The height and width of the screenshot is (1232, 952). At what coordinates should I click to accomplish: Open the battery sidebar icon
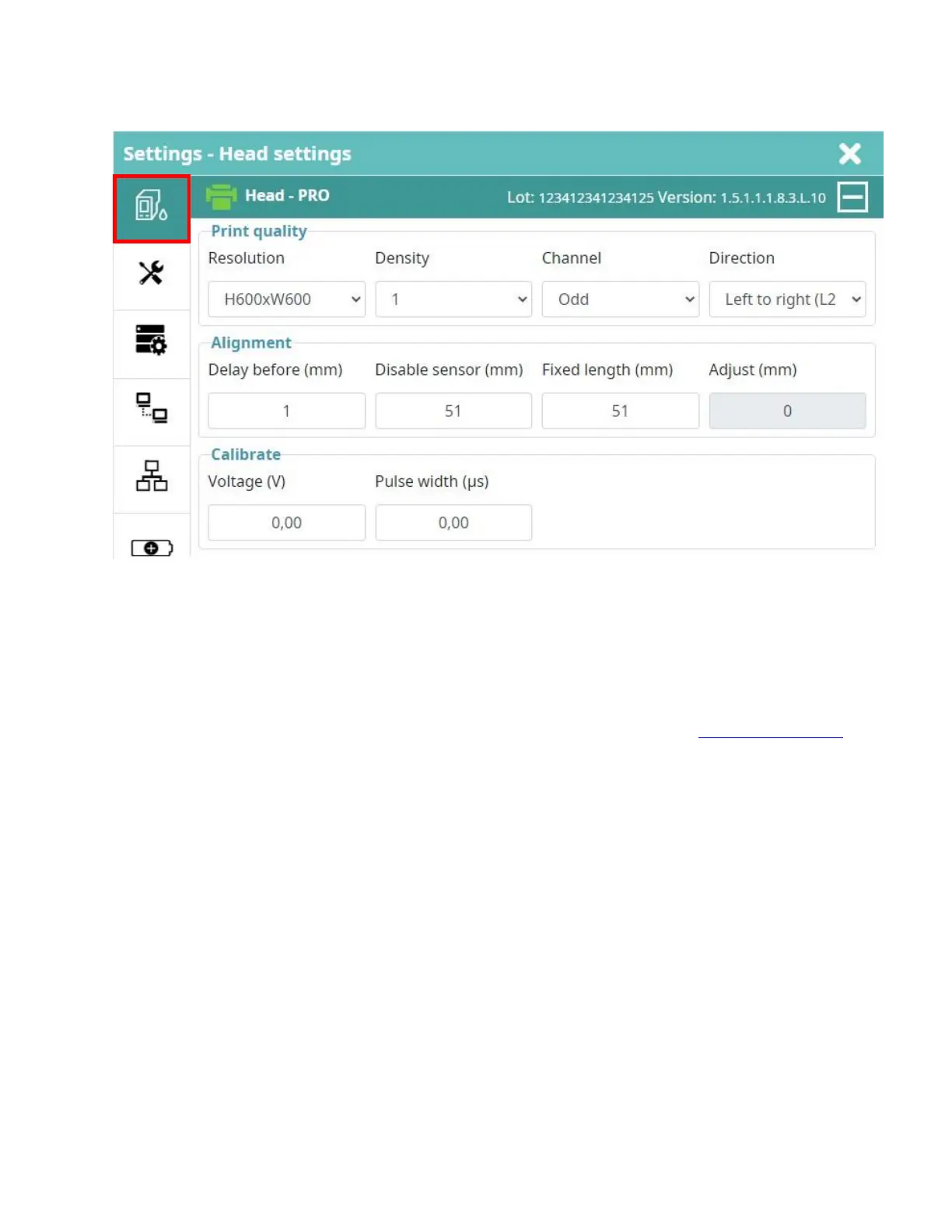[152, 548]
